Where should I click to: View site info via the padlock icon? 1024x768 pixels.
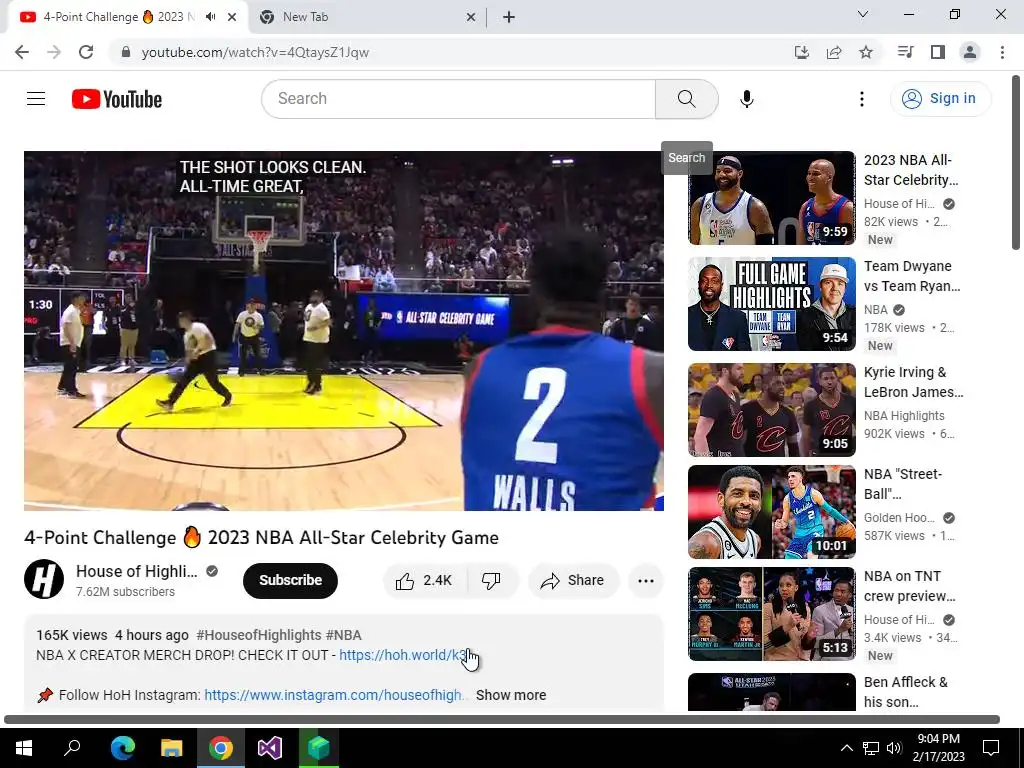coord(126,52)
